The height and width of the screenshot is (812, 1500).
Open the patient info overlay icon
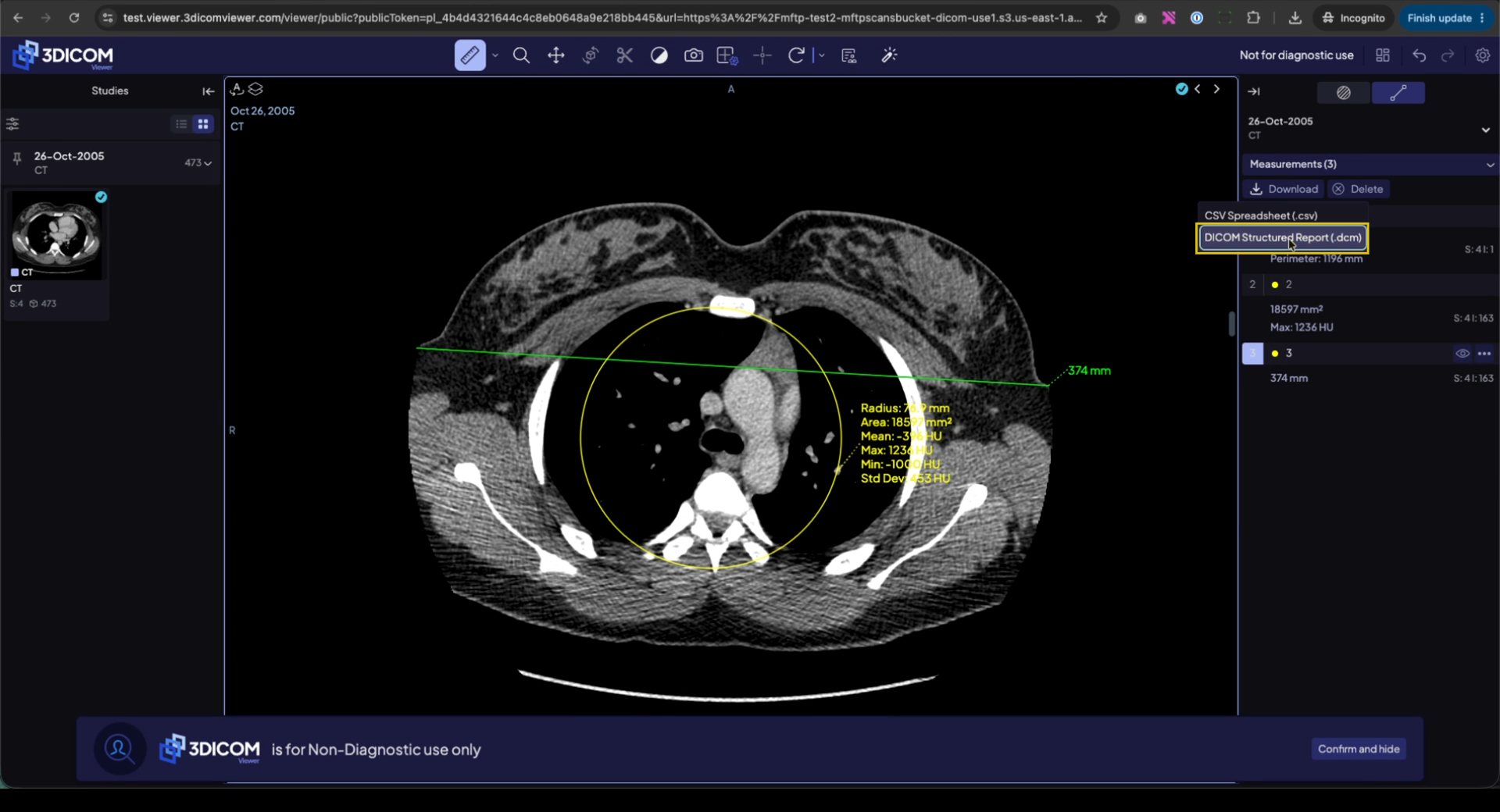pyautogui.click(x=849, y=55)
